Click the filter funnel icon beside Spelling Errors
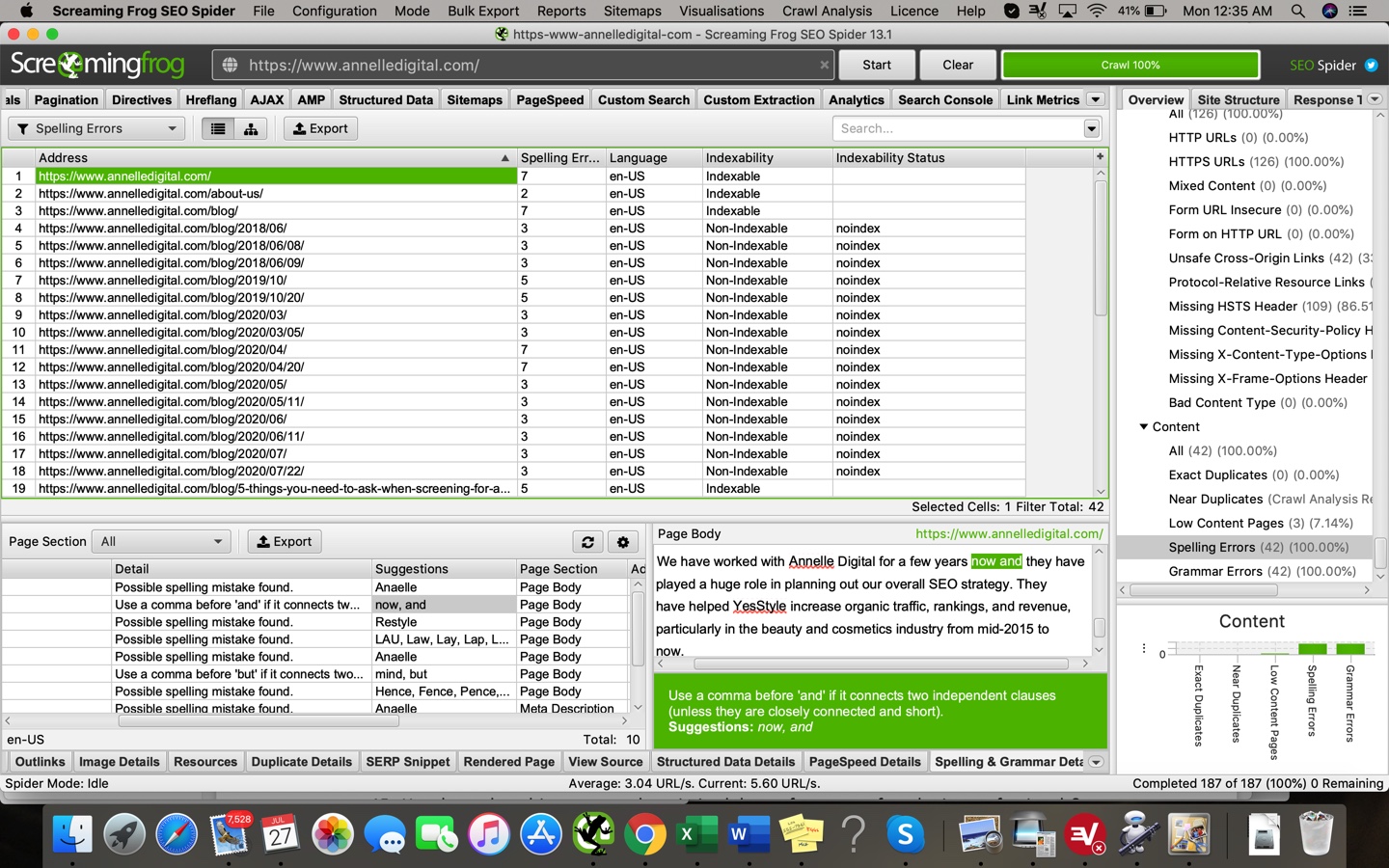Viewport: 1389px width, 868px height. click(x=23, y=128)
